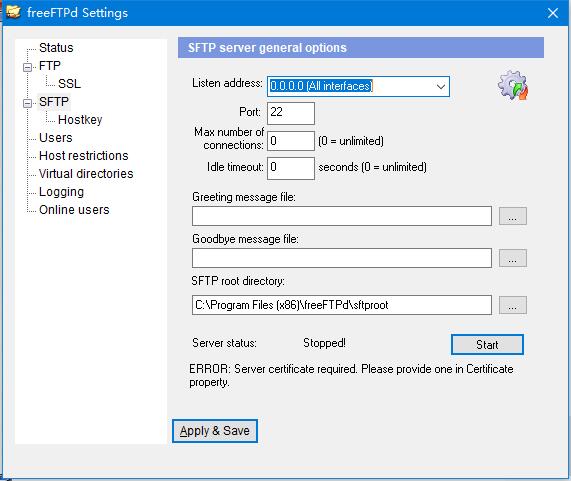Click Apply & Save button
This screenshot has height=481, width=571.
pyautogui.click(x=214, y=431)
